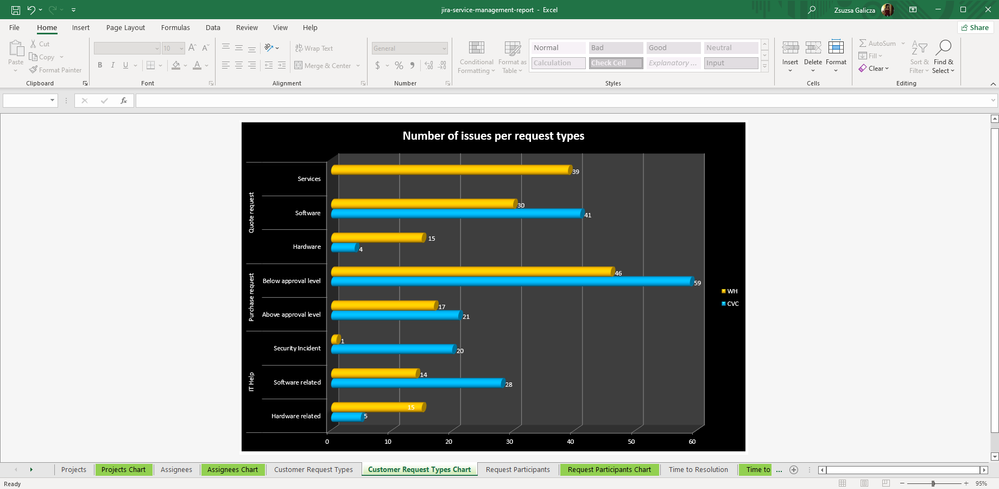
Task: Click the Comma Style icon
Action: [x=412, y=65]
